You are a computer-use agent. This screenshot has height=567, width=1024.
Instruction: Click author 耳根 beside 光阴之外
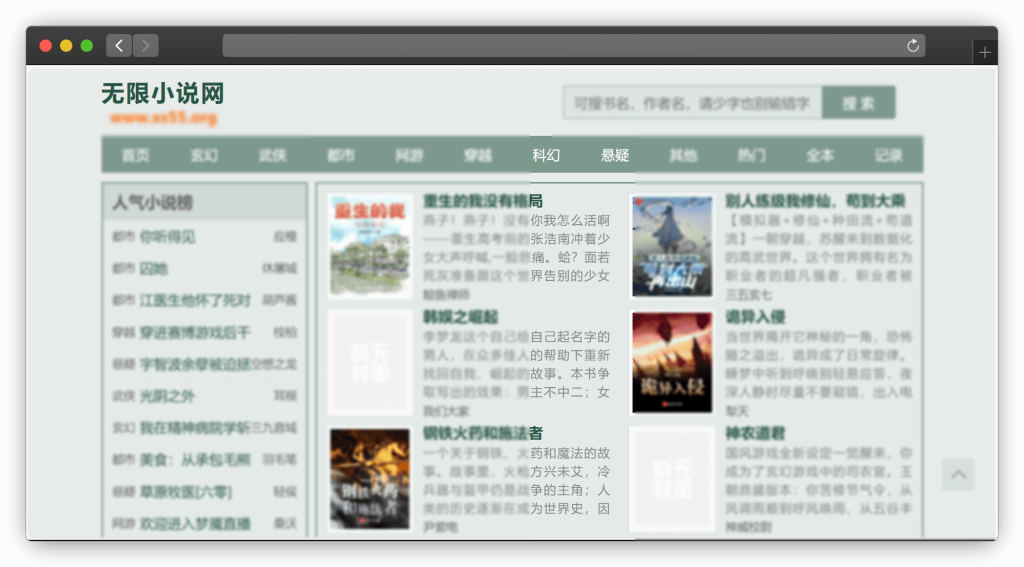point(285,396)
